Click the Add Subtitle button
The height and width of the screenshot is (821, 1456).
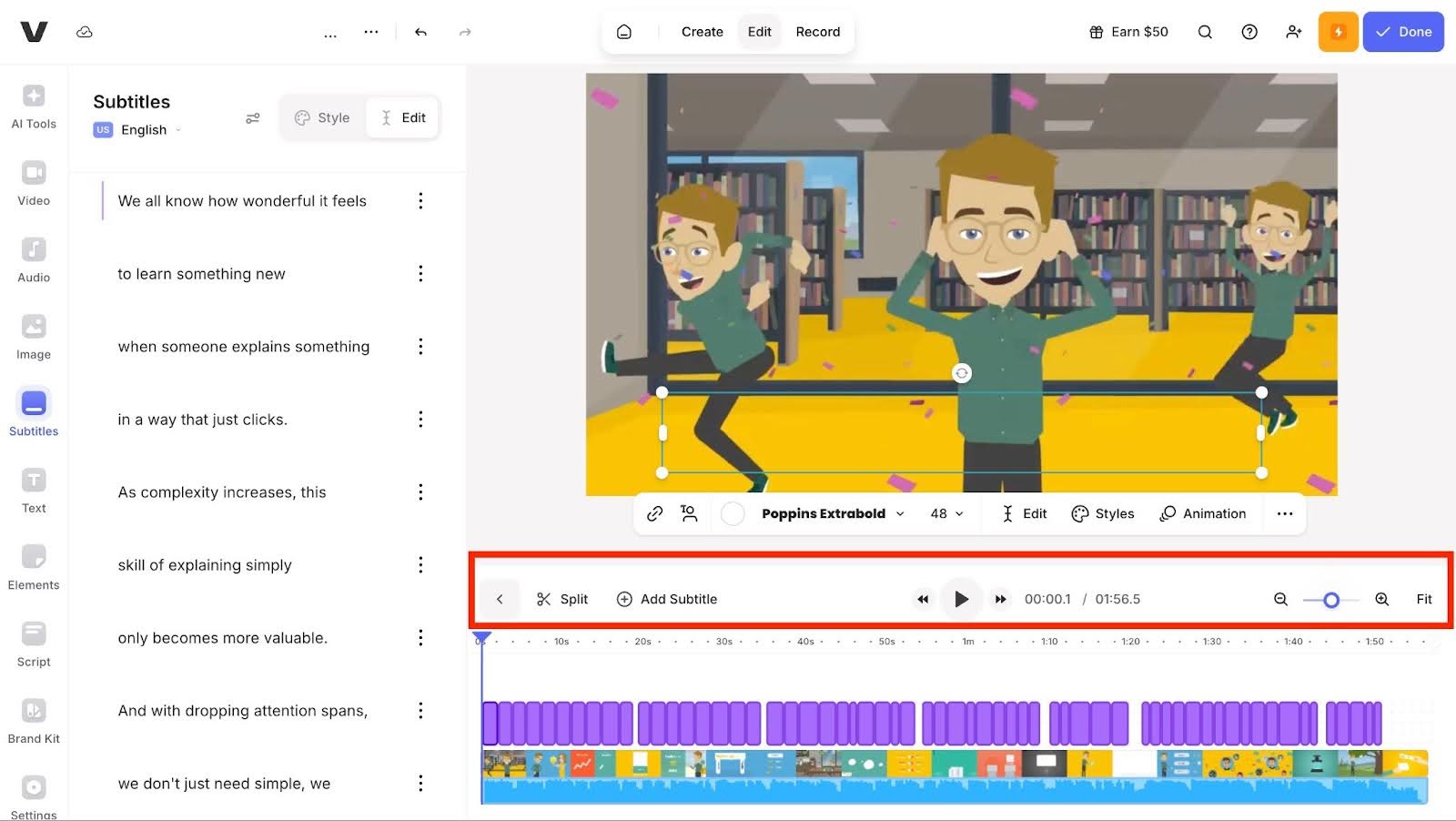[x=667, y=599]
